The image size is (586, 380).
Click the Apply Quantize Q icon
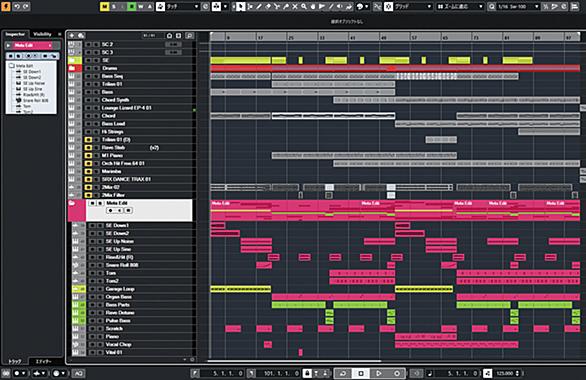492,6
